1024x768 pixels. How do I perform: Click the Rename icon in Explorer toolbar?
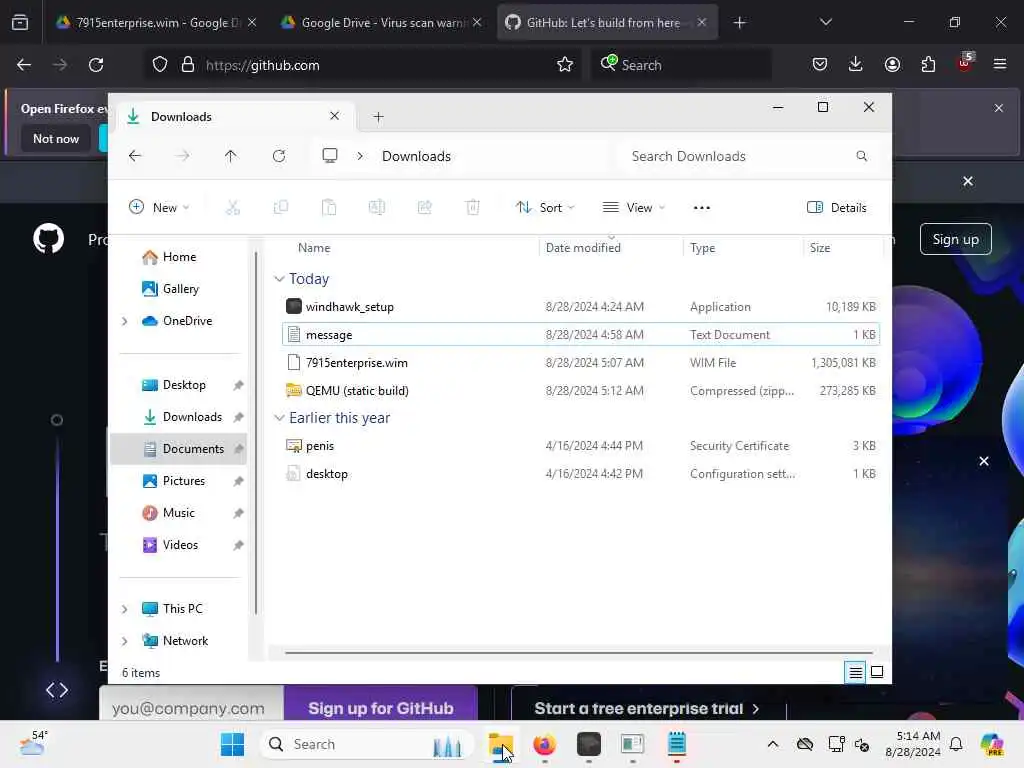377,208
